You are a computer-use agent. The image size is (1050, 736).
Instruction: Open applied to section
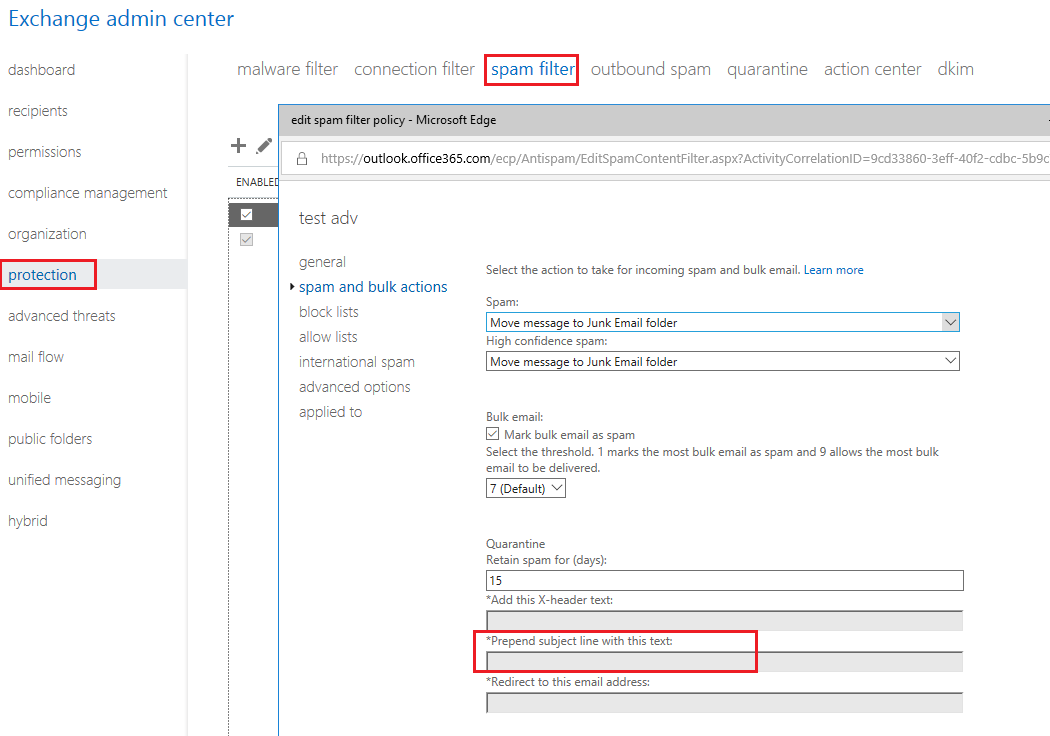point(331,412)
